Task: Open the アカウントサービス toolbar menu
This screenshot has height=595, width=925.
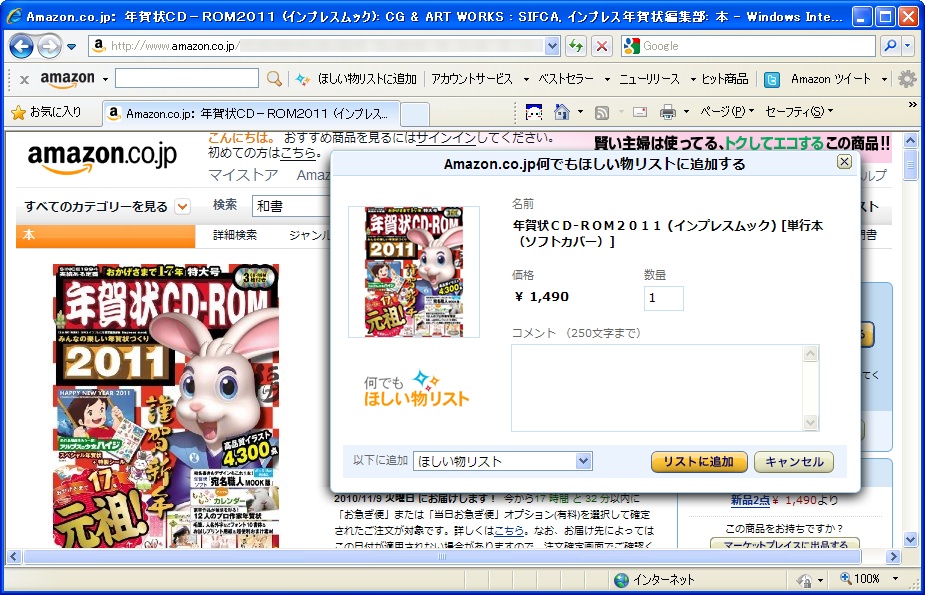Action: [479, 79]
